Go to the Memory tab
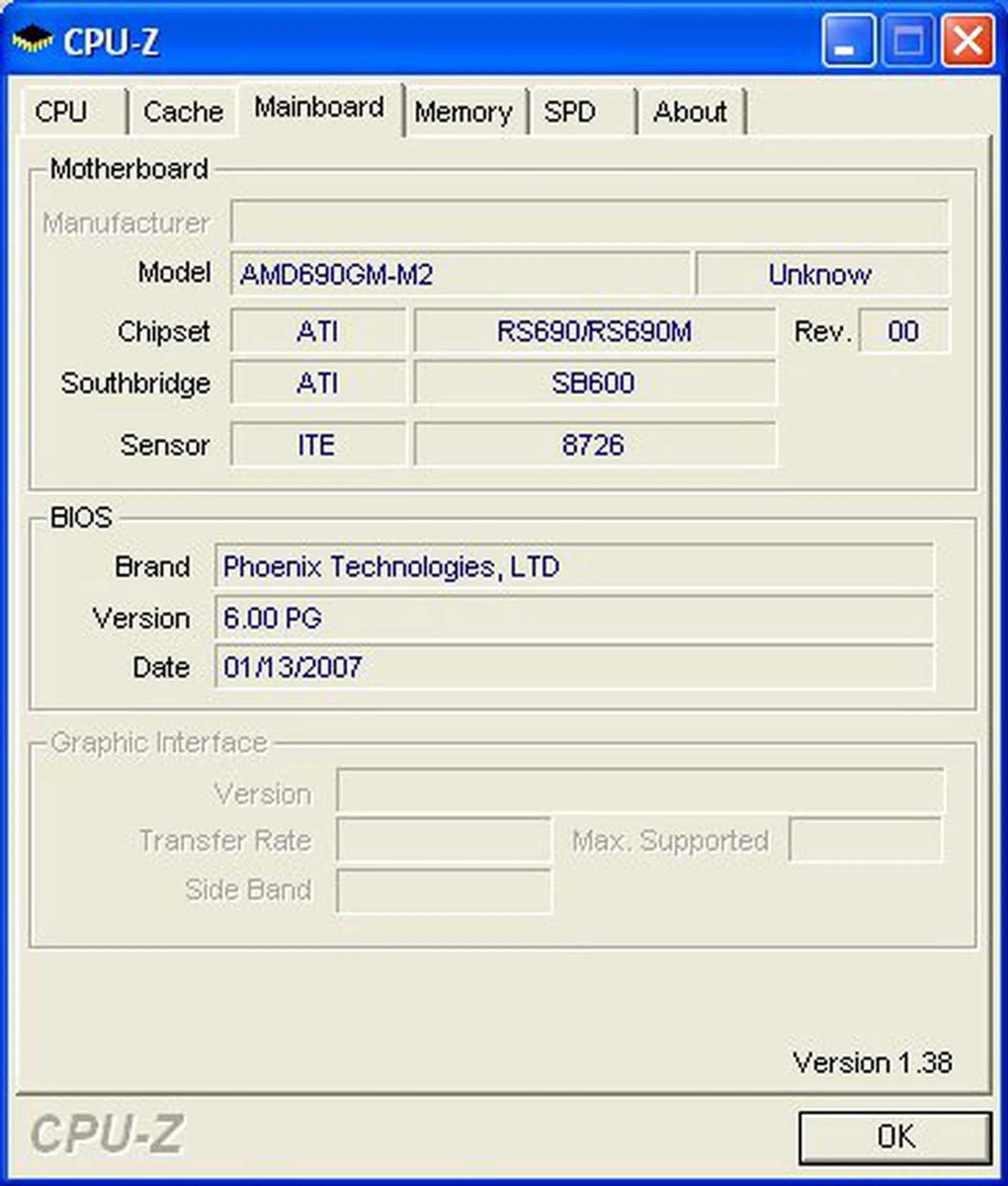1008x1186 pixels. [463, 111]
